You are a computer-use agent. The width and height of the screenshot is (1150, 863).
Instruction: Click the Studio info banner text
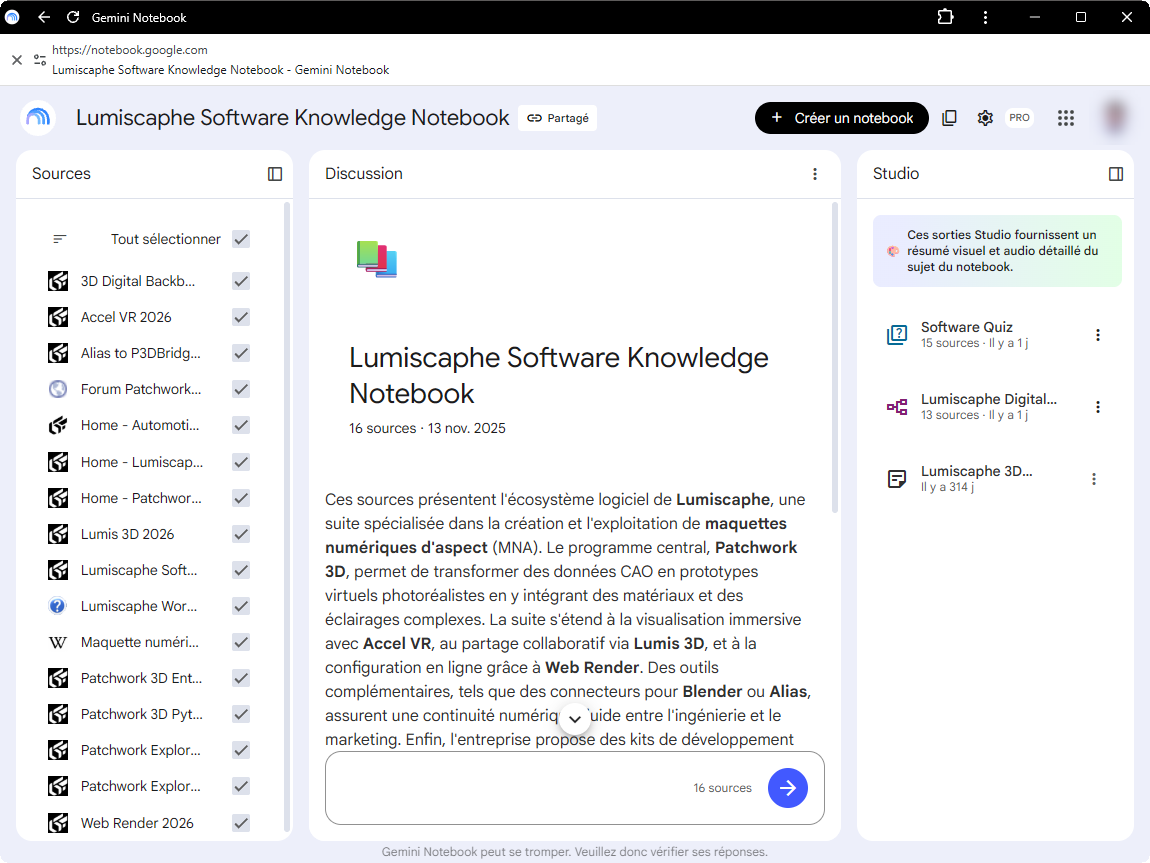[1003, 251]
